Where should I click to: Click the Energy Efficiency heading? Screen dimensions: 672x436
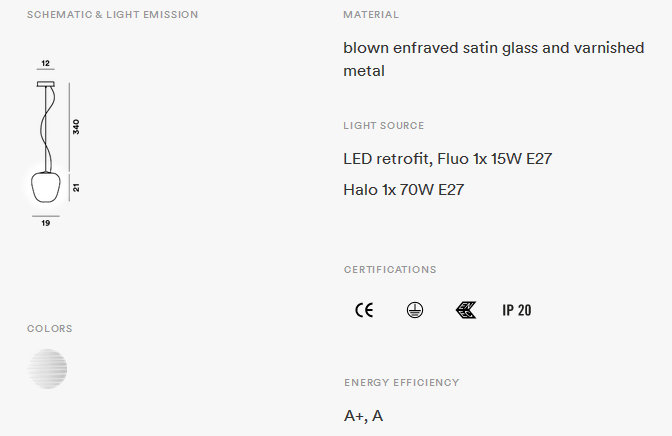click(402, 382)
